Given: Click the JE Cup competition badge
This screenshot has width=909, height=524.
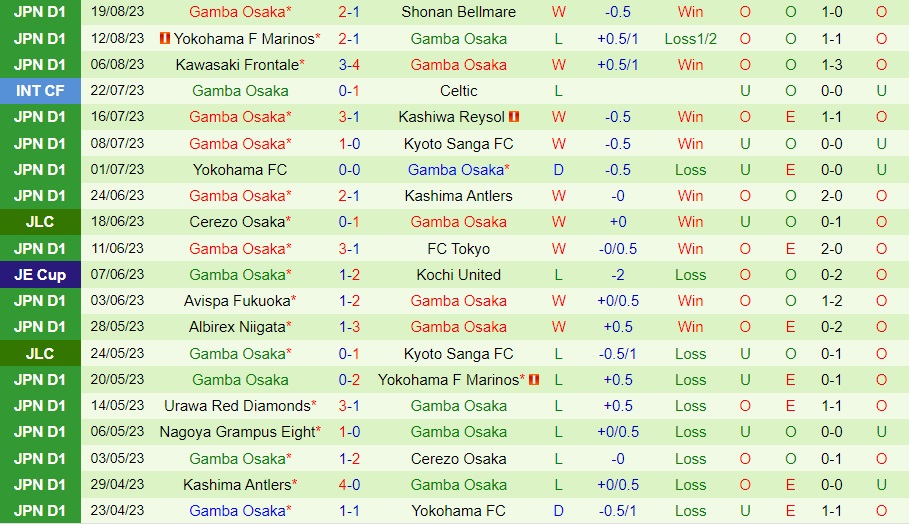Looking at the screenshot, I should point(40,275).
